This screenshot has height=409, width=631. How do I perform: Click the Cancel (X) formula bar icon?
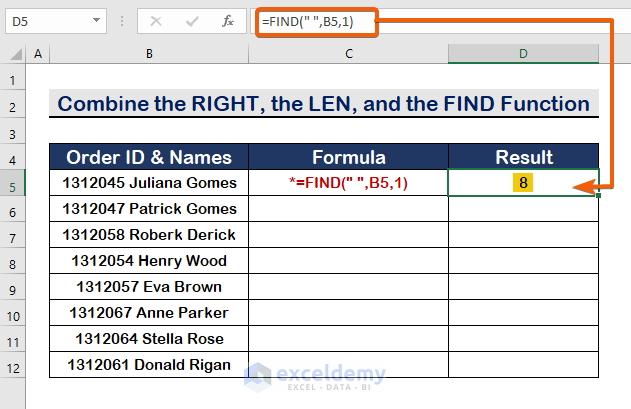[x=156, y=21]
